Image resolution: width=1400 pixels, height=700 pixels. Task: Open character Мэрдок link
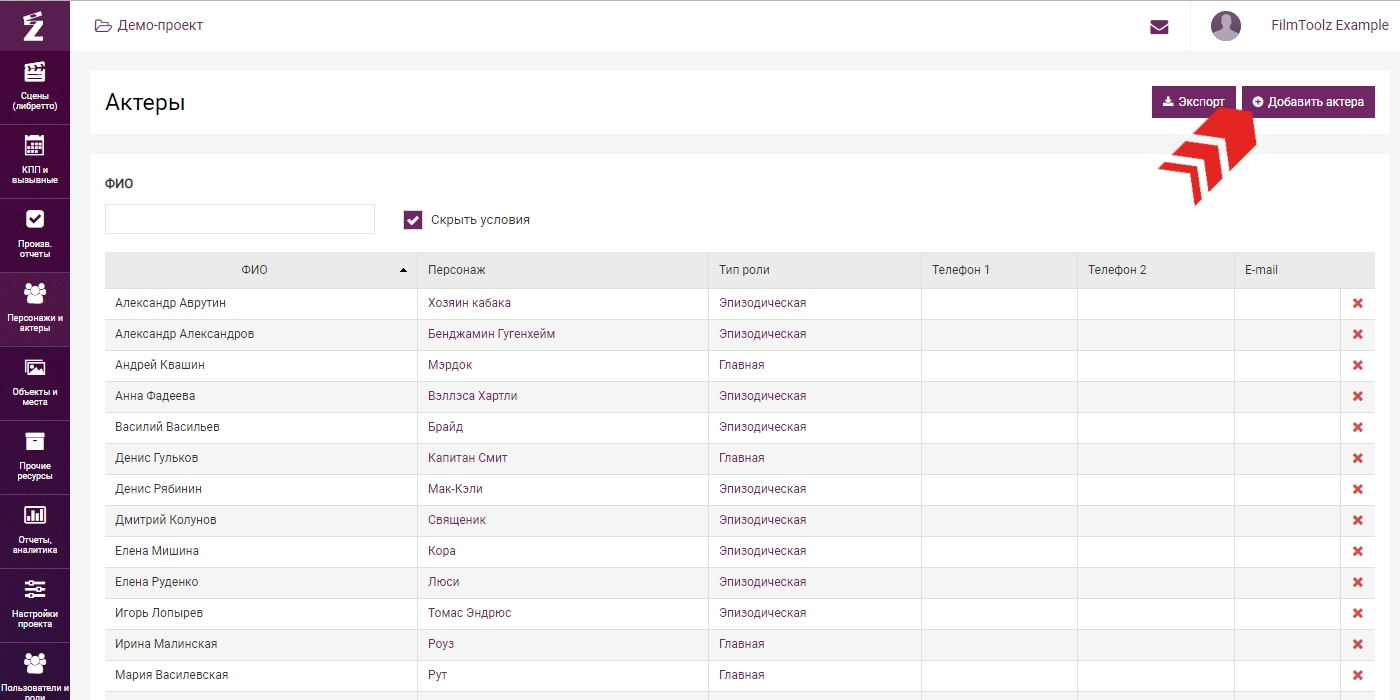(x=450, y=365)
